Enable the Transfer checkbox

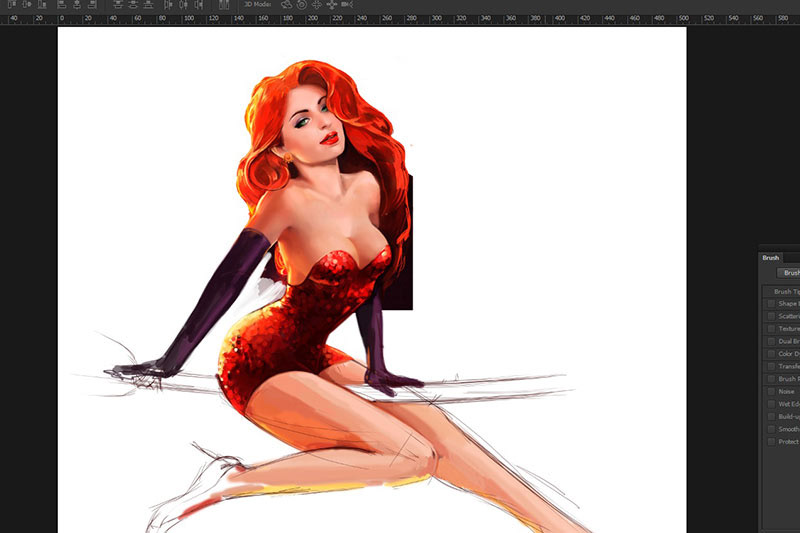coord(771,366)
